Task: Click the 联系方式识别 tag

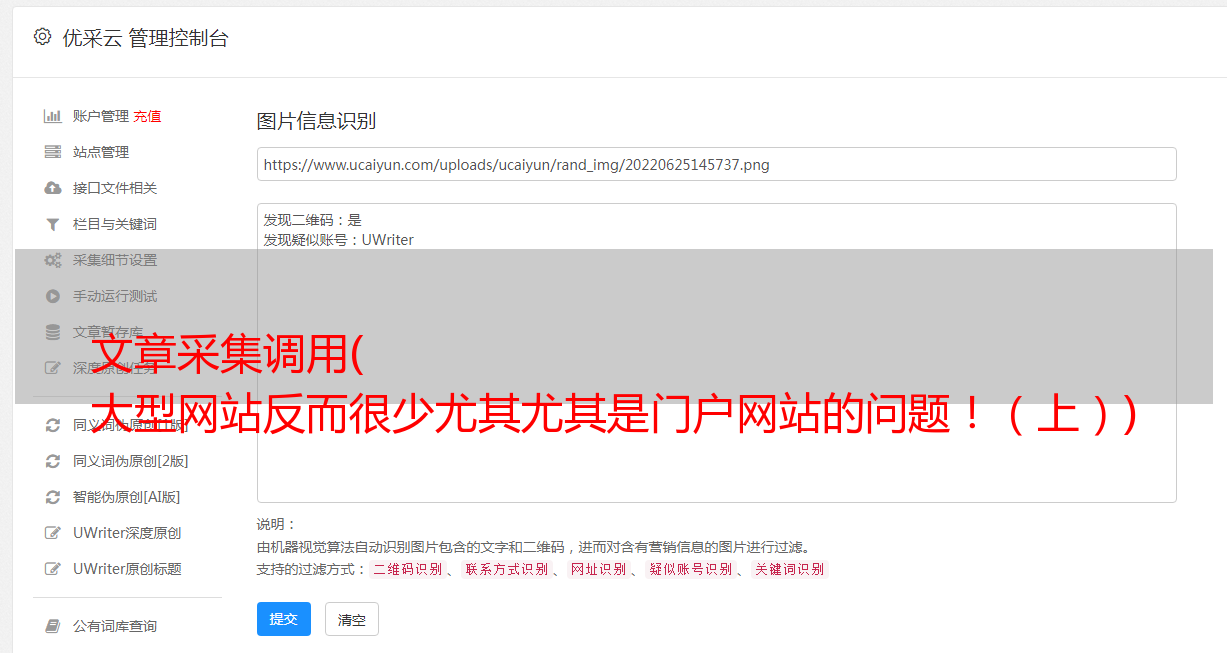Action: (x=506, y=569)
